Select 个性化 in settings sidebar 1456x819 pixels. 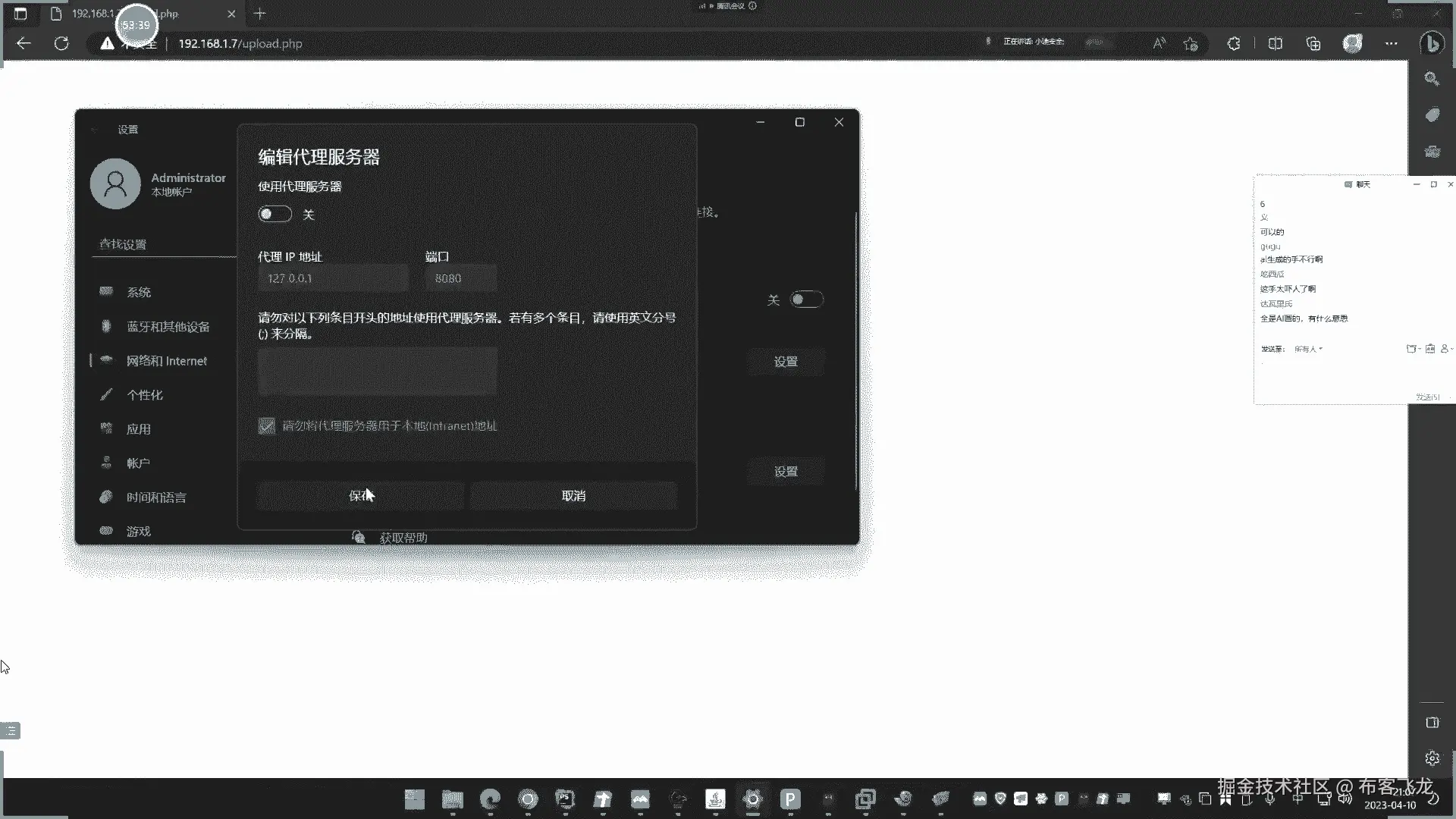tap(144, 395)
